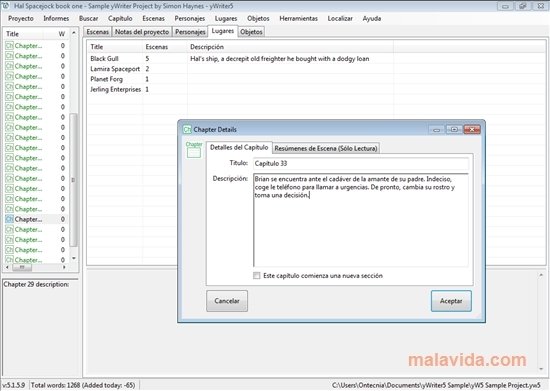550x391 pixels.
Task: Click the Chapter Details dialog title icon
Action: [x=187, y=129]
